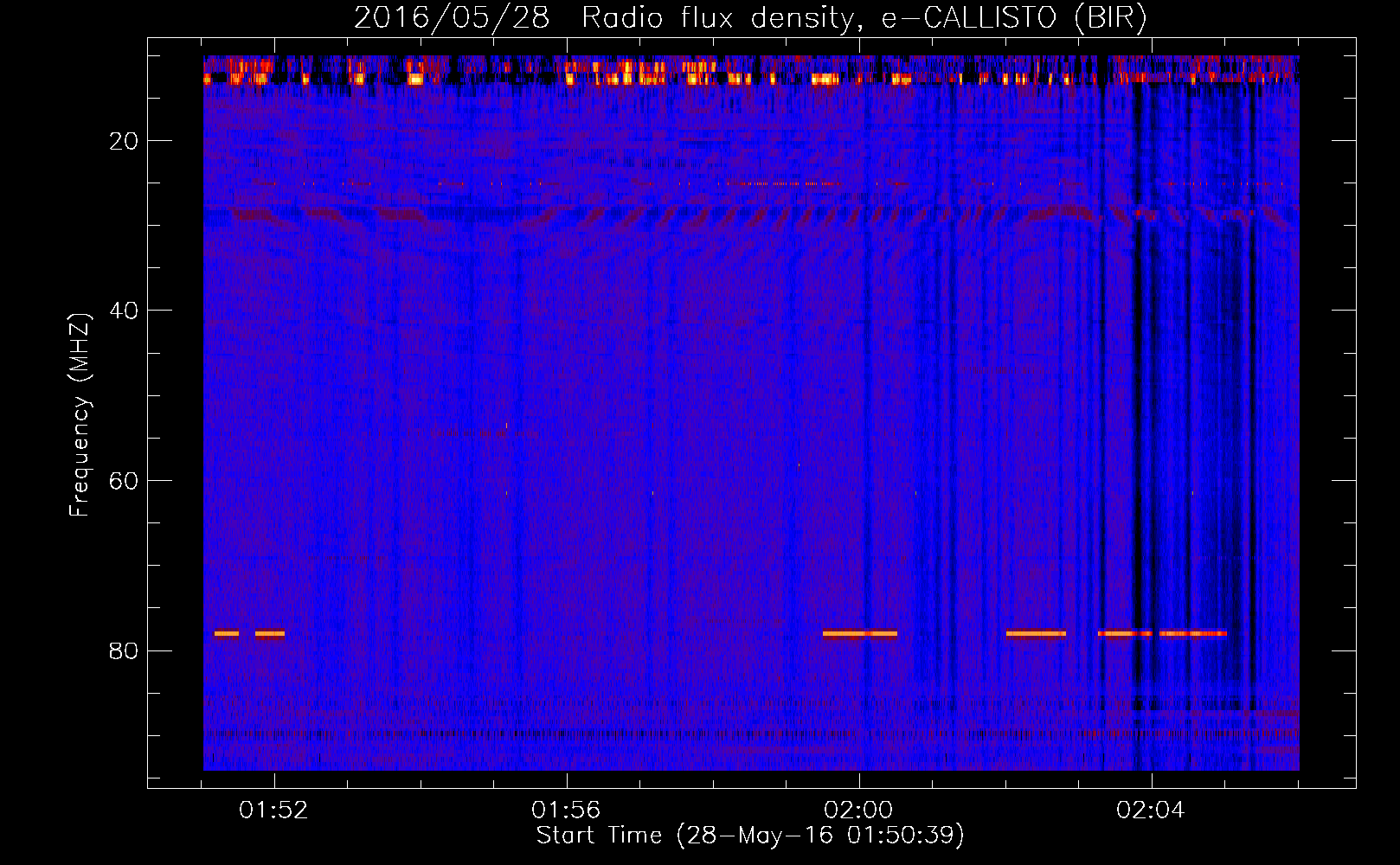
Task: Click the x-axis time label '01:52'
Action: click(274, 811)
